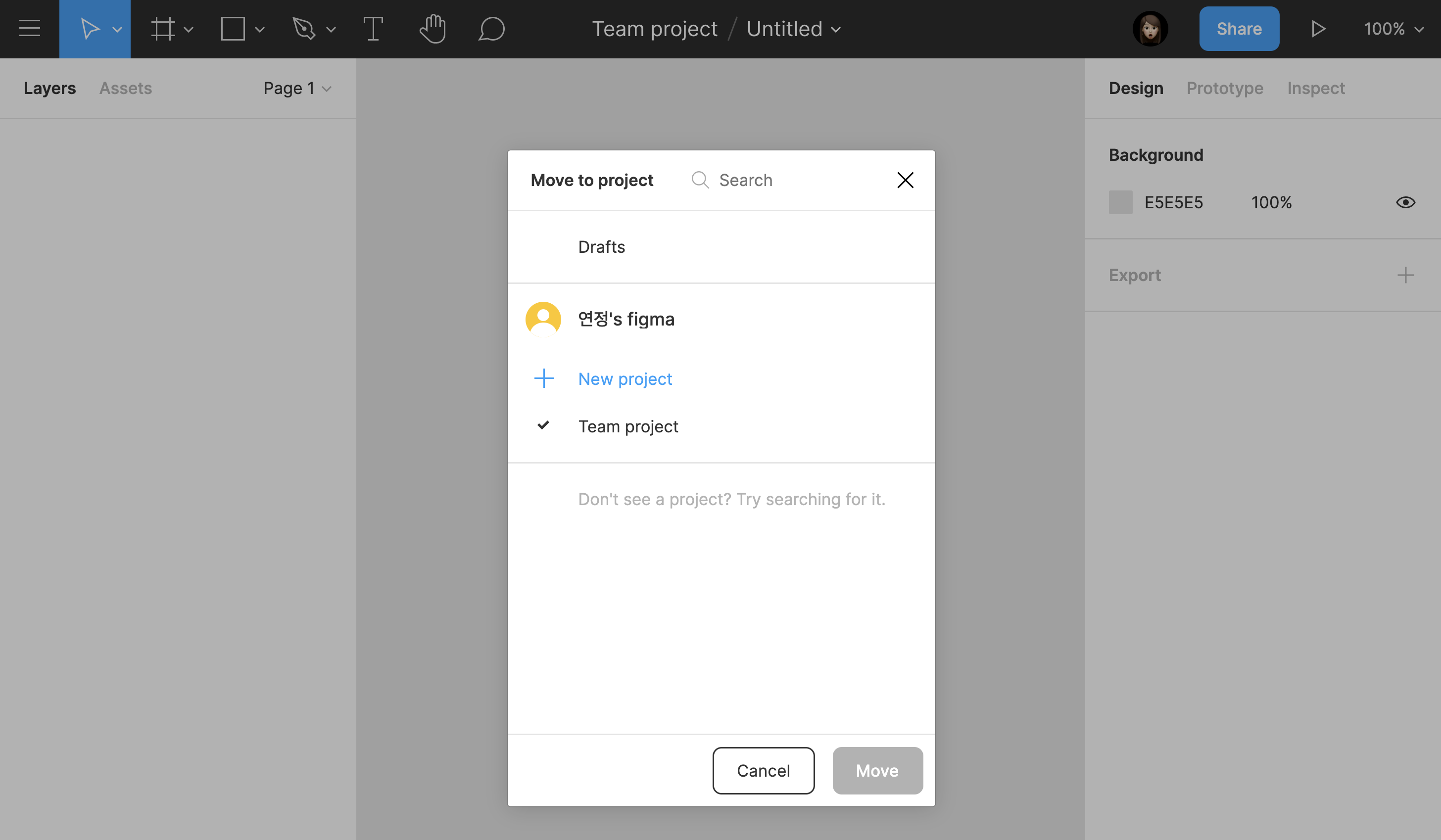Screen dimensions: 1441x840
Task: Switch to the Assets tab
Action: point(125,88)
